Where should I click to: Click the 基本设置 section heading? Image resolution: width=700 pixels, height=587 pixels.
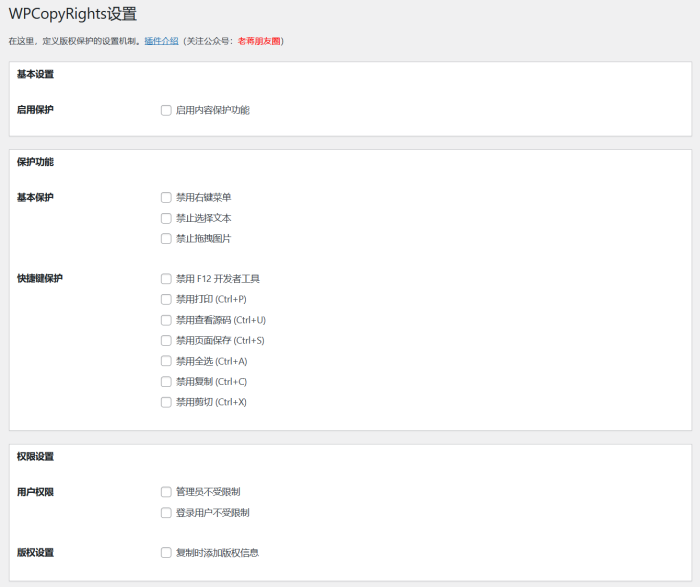[x=35, y=74]
